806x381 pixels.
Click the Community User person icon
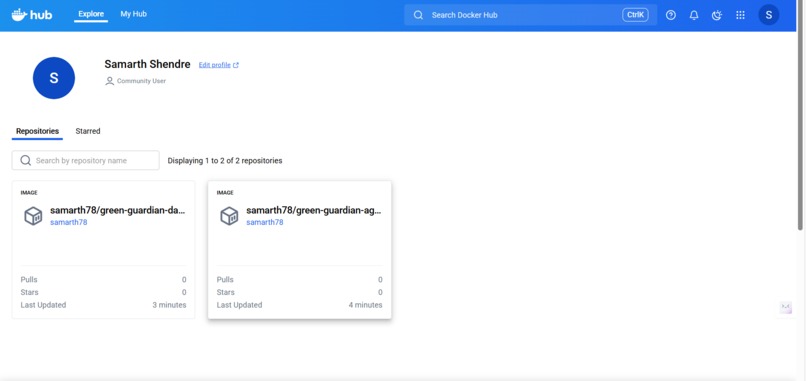click(x=109, y=81)
